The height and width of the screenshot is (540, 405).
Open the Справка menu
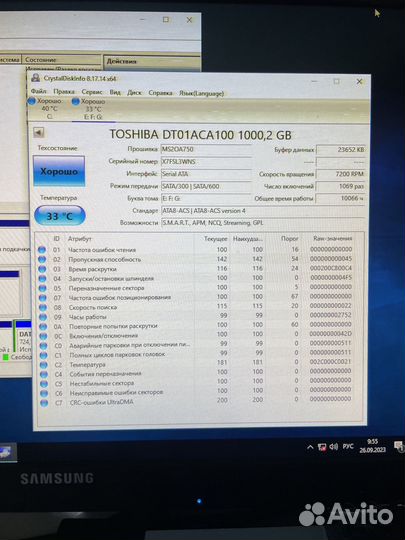tap(160, 93)
